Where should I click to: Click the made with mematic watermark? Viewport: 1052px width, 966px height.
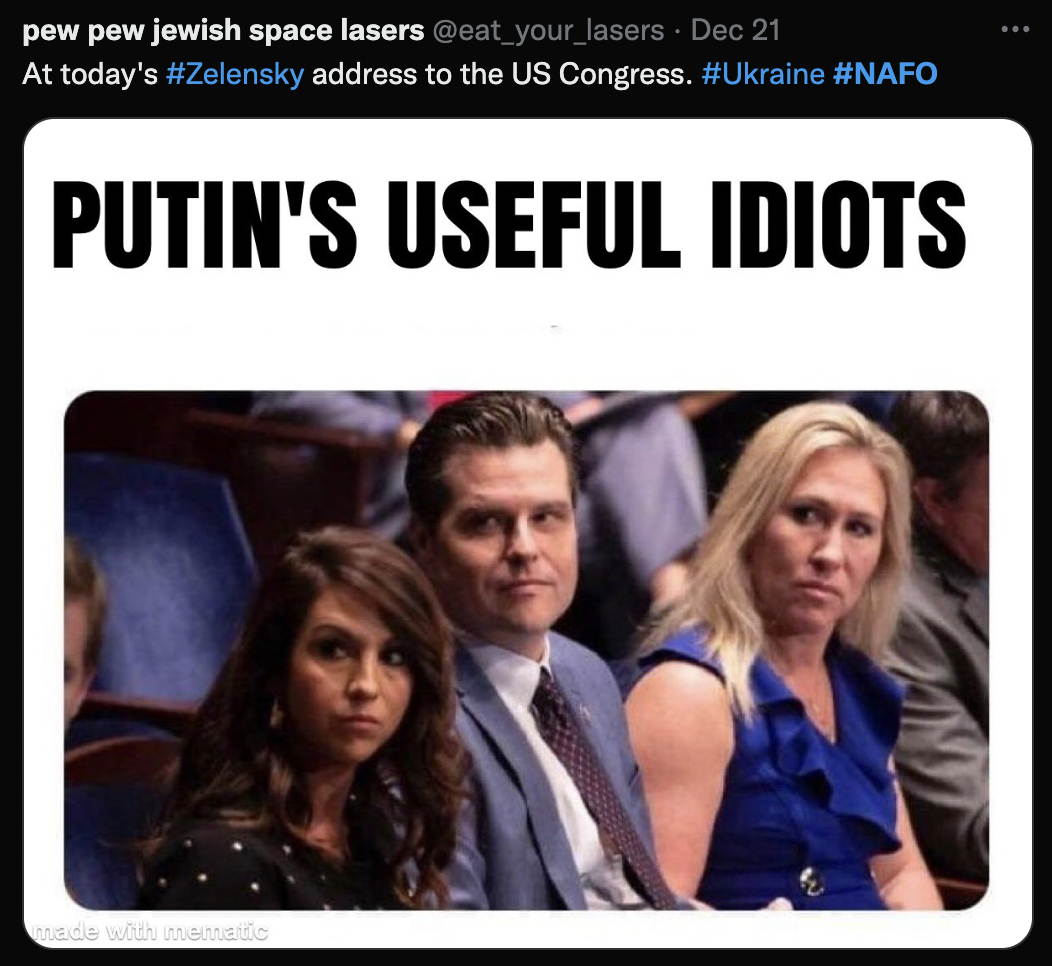(x=150, y=931)
